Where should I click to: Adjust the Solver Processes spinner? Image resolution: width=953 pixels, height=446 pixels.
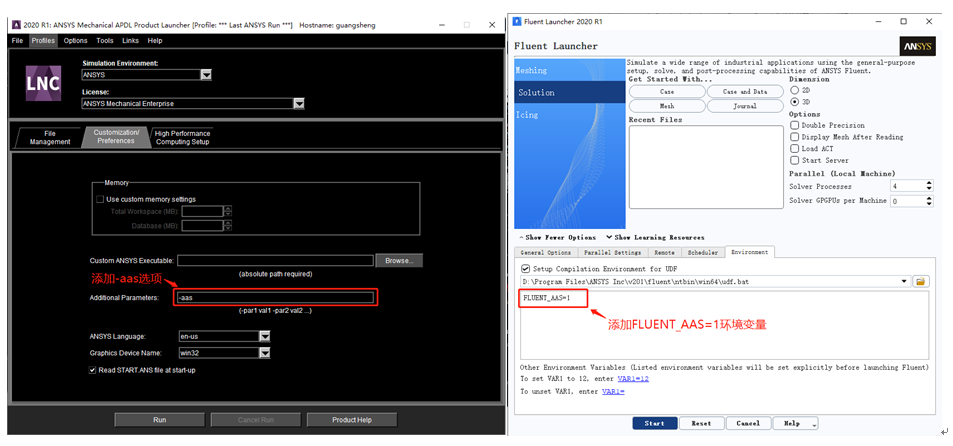tap(929, 186)
